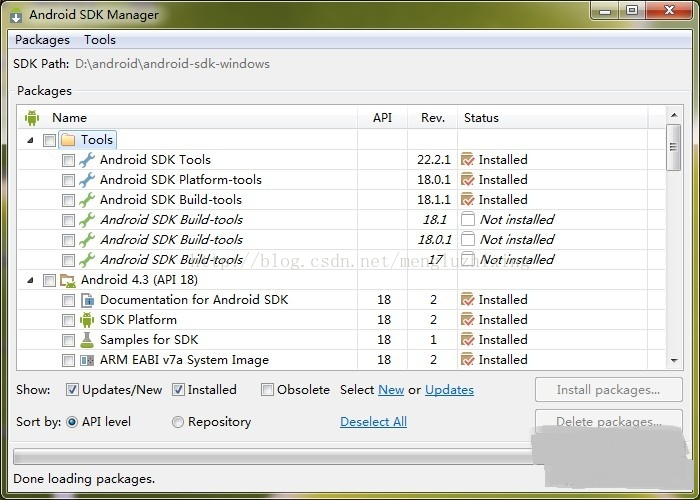Click the package list vertical scrollbar thumb
The image size is (700, 500).
click(674, 147)
